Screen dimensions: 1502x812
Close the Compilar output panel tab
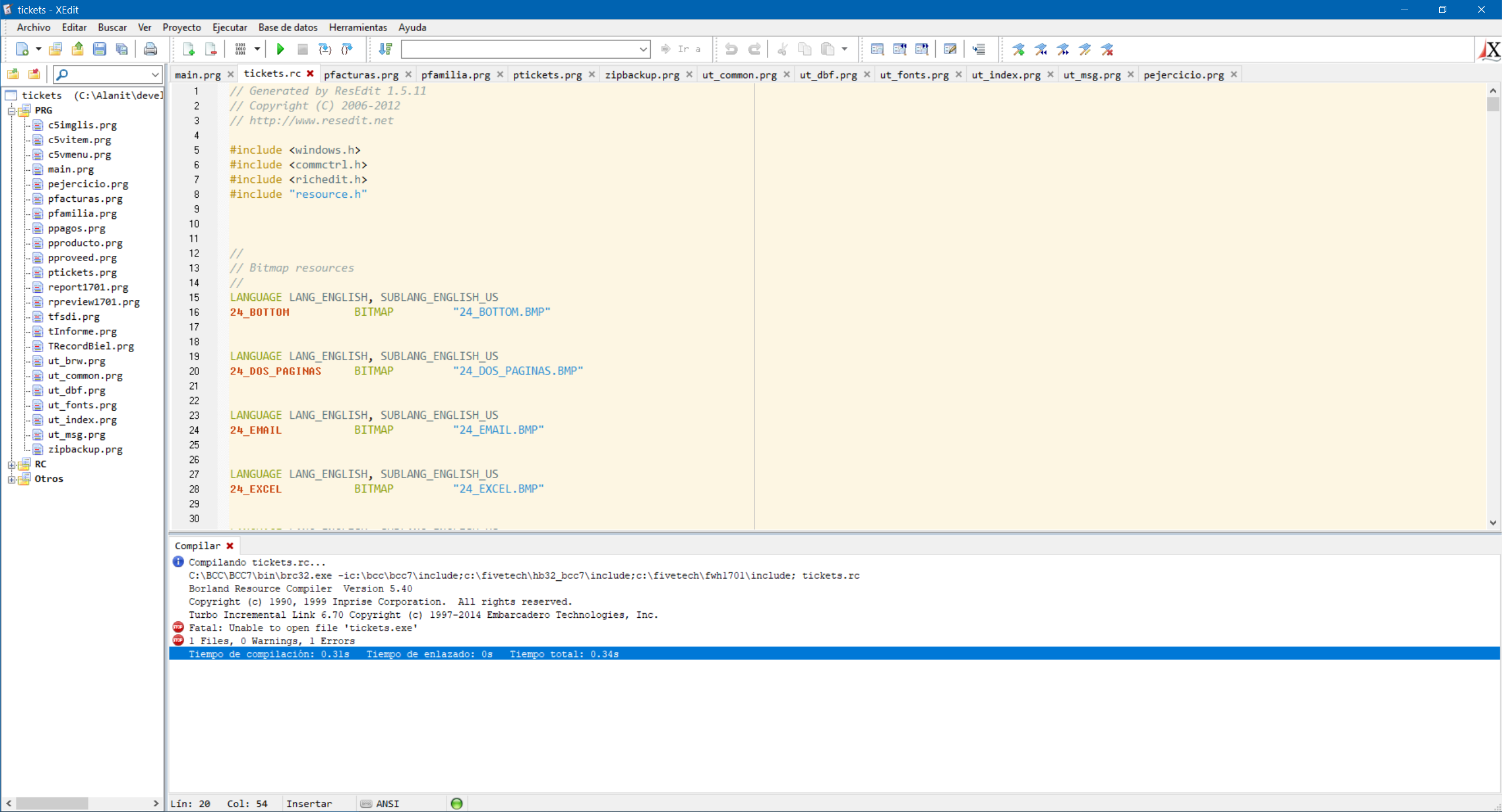(x=230, y=546)
